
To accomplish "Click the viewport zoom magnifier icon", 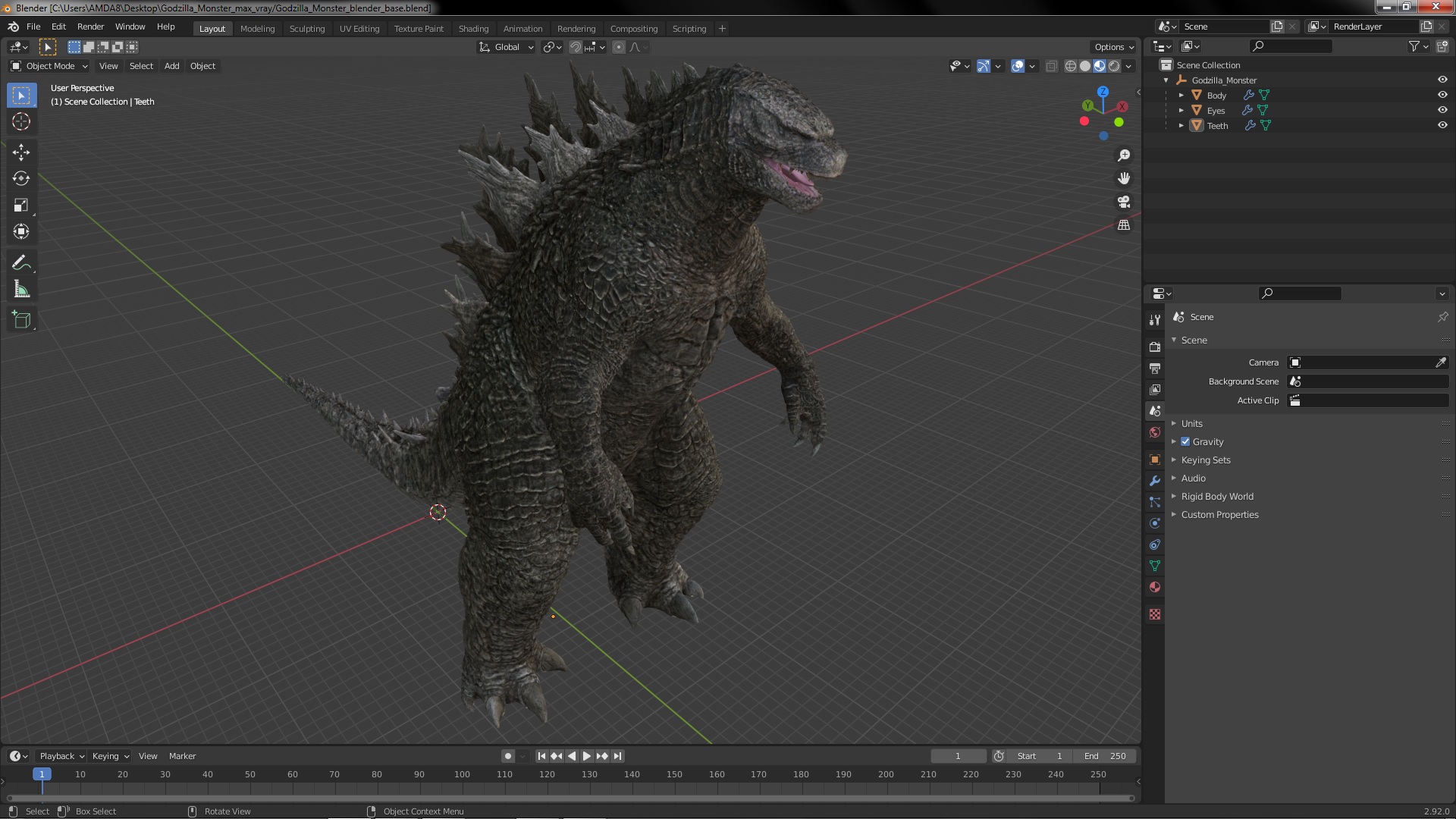I will point(1124,155).
